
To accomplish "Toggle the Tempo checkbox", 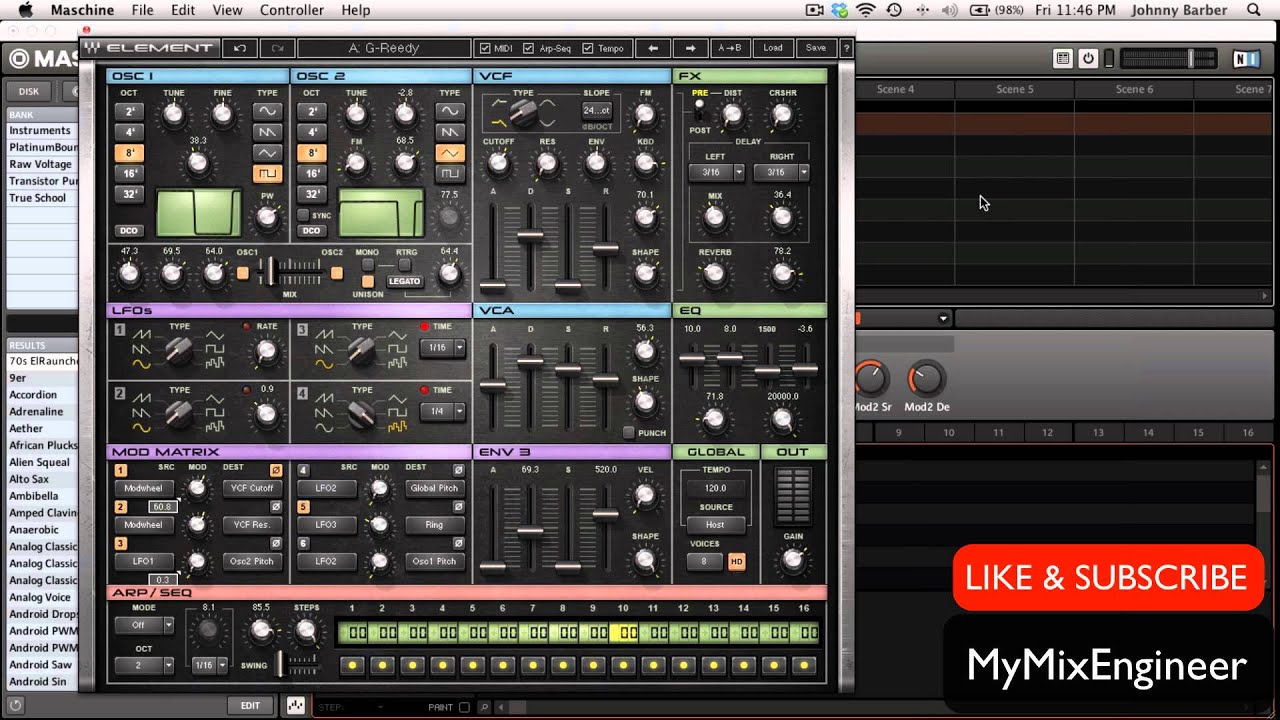I will (588, 48).
